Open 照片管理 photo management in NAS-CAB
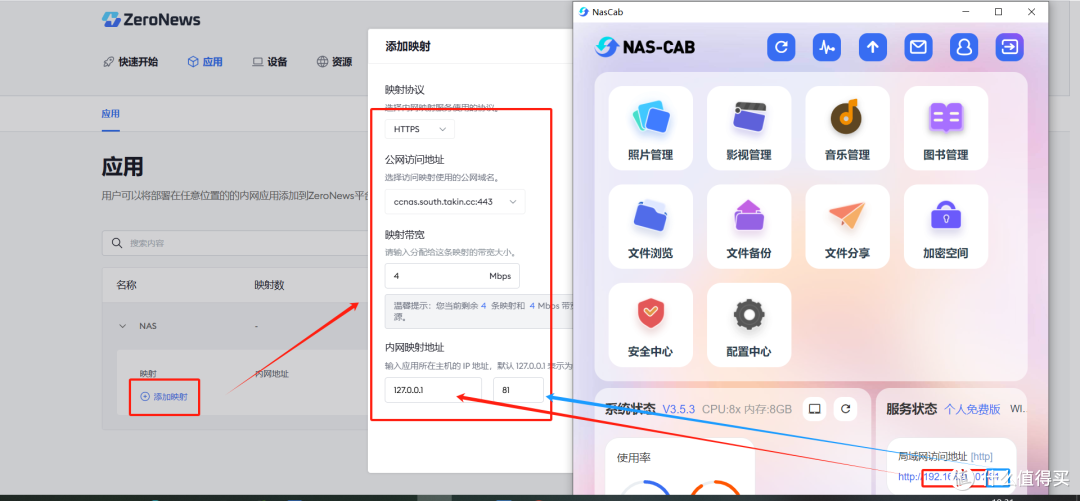This screenshot has width=1080, height=501. [x=650, y=128]
